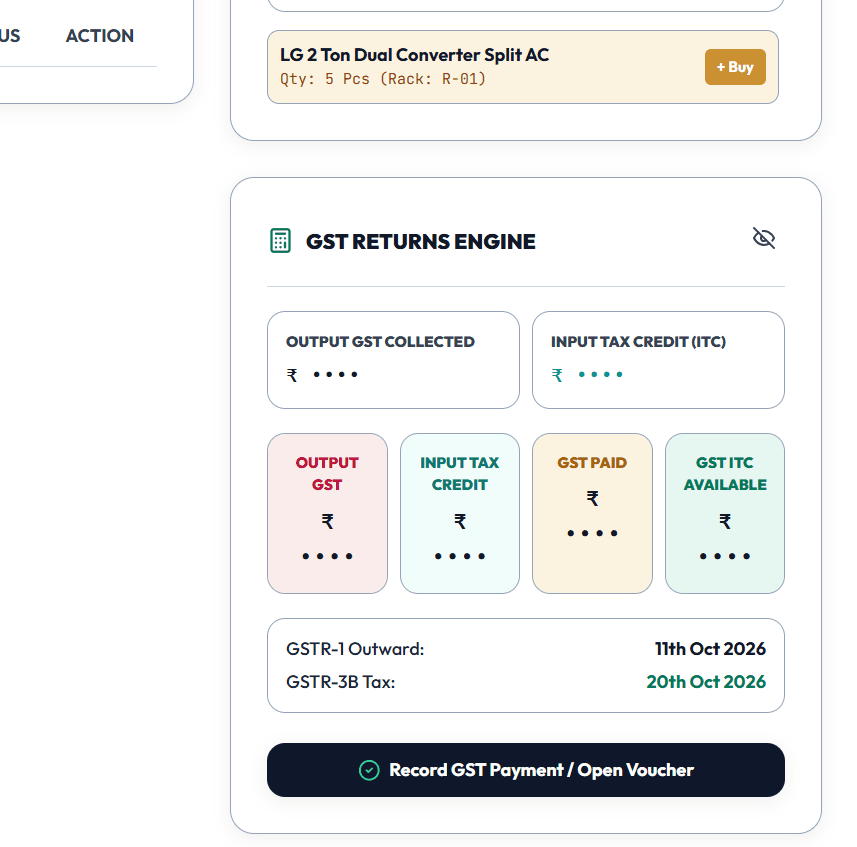The width and height of the screenshot is (857, 847).
Task: Click the GST RETURNS ENGINE heading
Action: pyautogui.click(x=420, y=242)
